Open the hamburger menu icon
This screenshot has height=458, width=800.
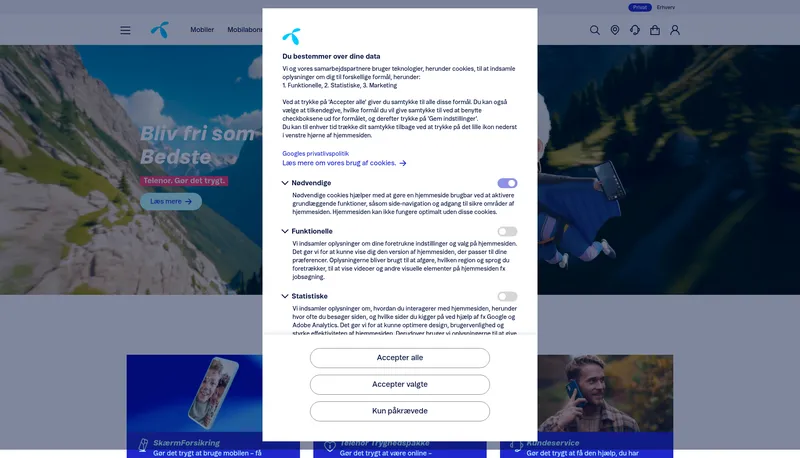(125, 30)
